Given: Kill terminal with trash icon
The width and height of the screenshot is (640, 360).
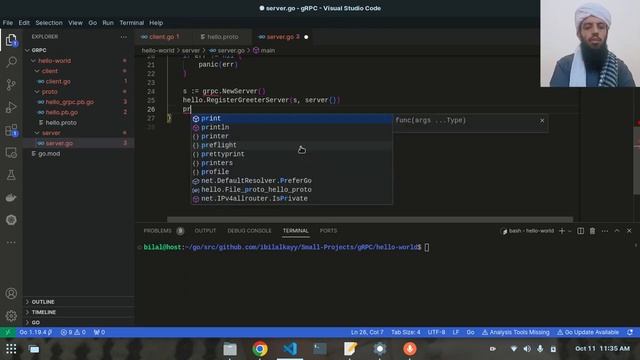Looking at the screenshot, I should pos(592,231).
